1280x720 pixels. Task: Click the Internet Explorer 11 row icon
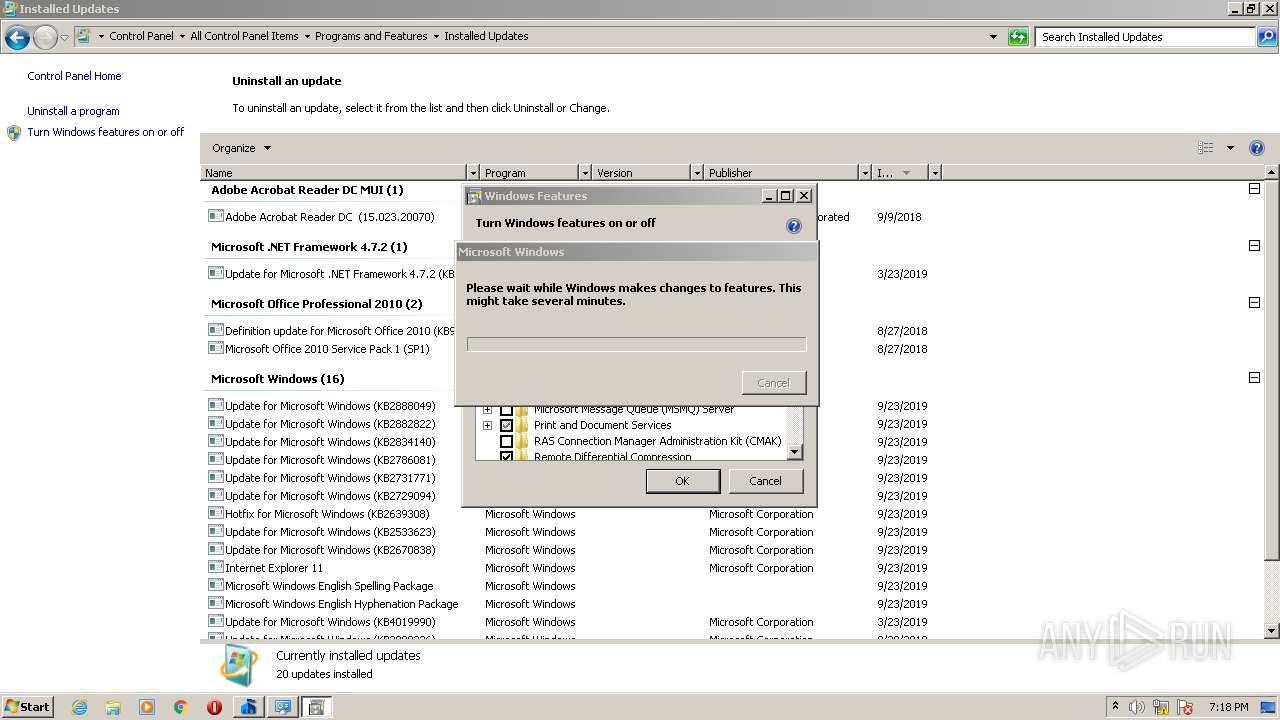[215, 568]
